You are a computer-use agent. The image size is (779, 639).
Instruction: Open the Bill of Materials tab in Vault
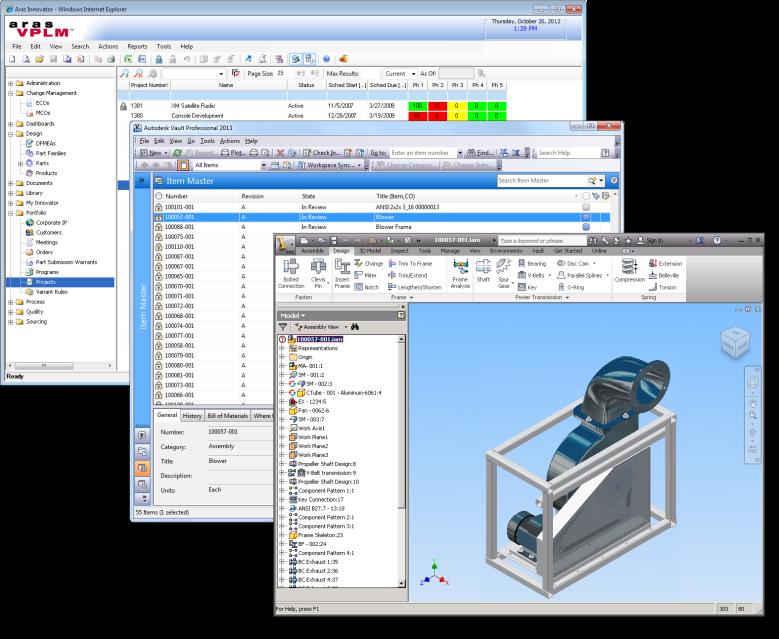pos(228,416)
